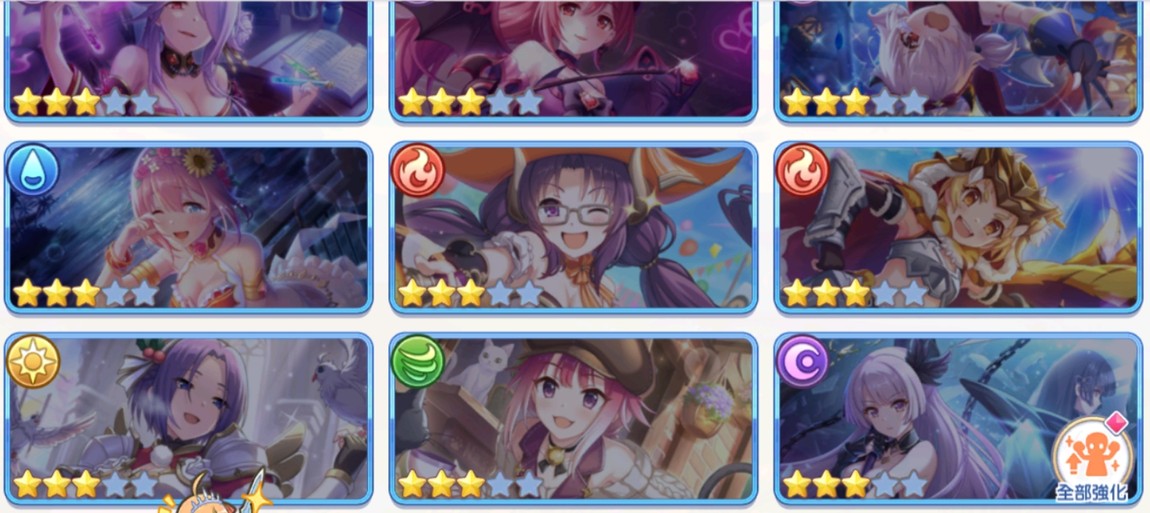Click the fire icon on the witch card

click(x=418, y=170)
